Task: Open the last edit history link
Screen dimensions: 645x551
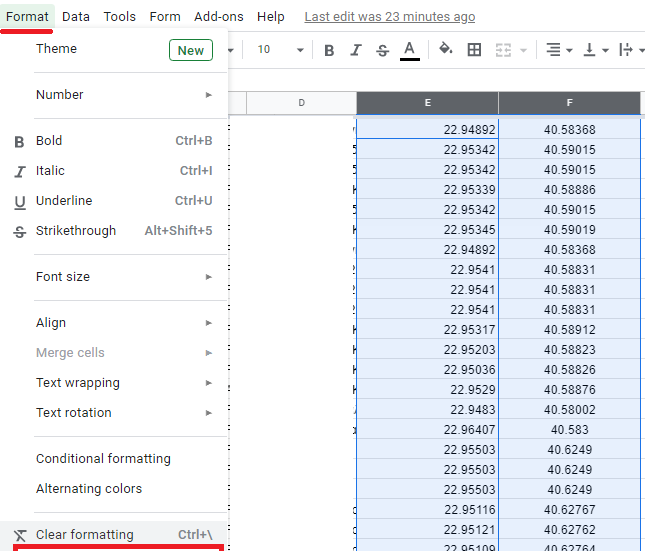Action: [x=390, y=16]
